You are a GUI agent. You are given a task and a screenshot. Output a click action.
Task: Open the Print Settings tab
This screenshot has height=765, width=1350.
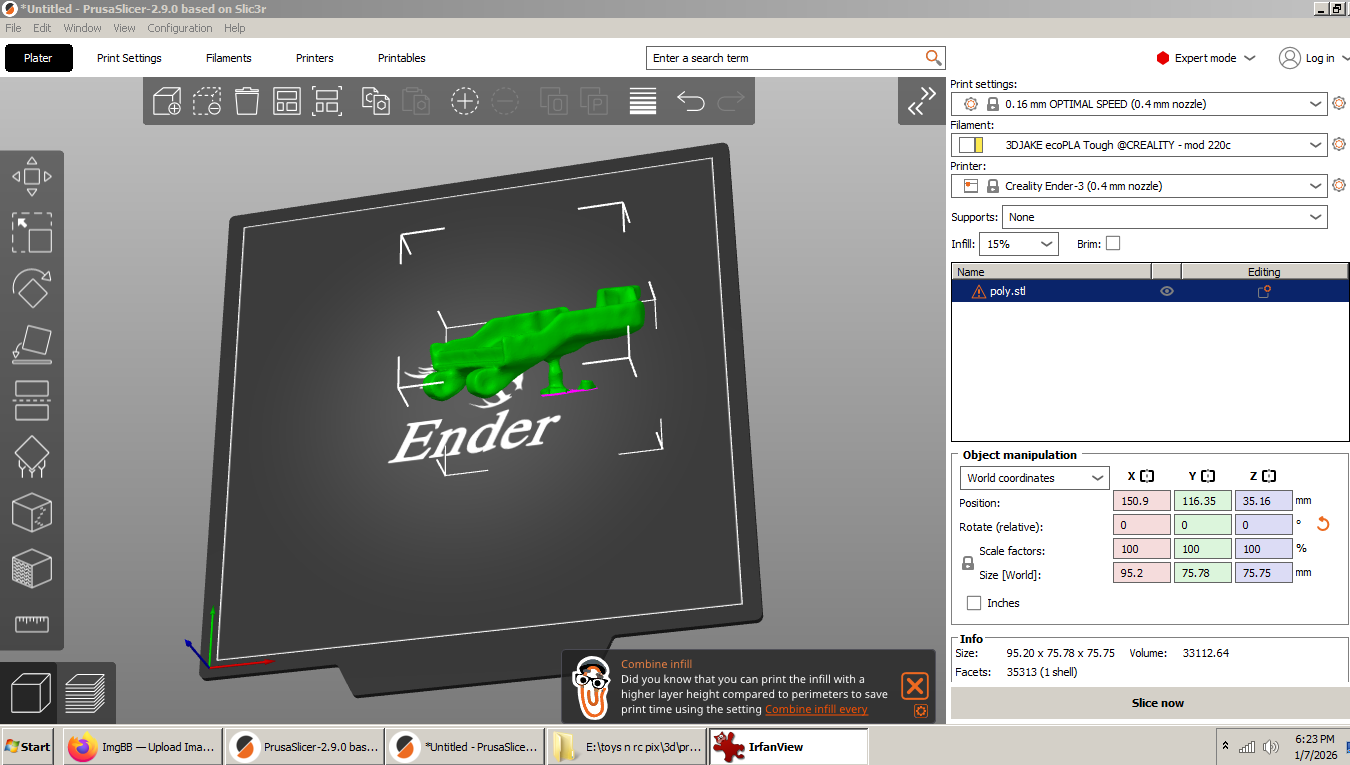(129, 58)
